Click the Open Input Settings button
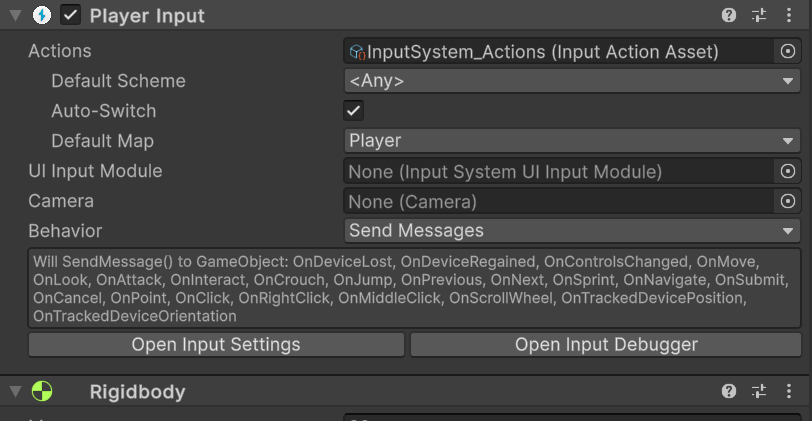 tap(216, 345)
